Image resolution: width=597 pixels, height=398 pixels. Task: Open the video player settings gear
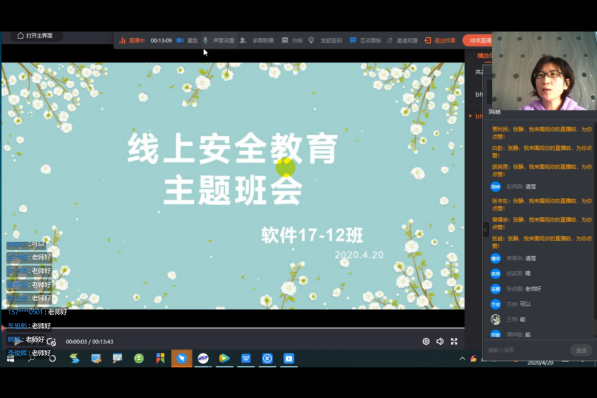[426, 342]
